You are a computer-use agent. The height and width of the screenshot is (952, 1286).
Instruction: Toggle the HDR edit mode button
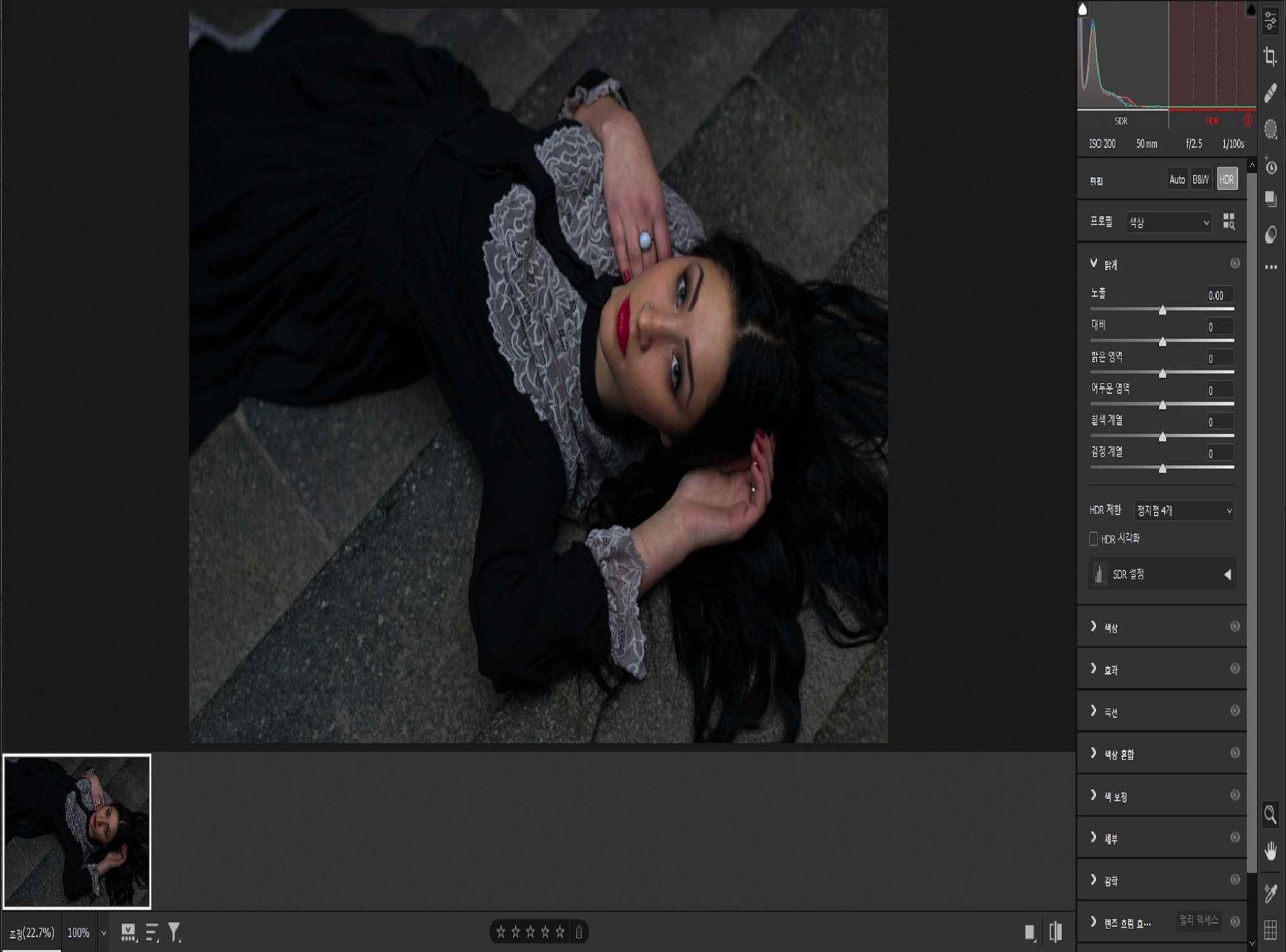point(1227,179)
